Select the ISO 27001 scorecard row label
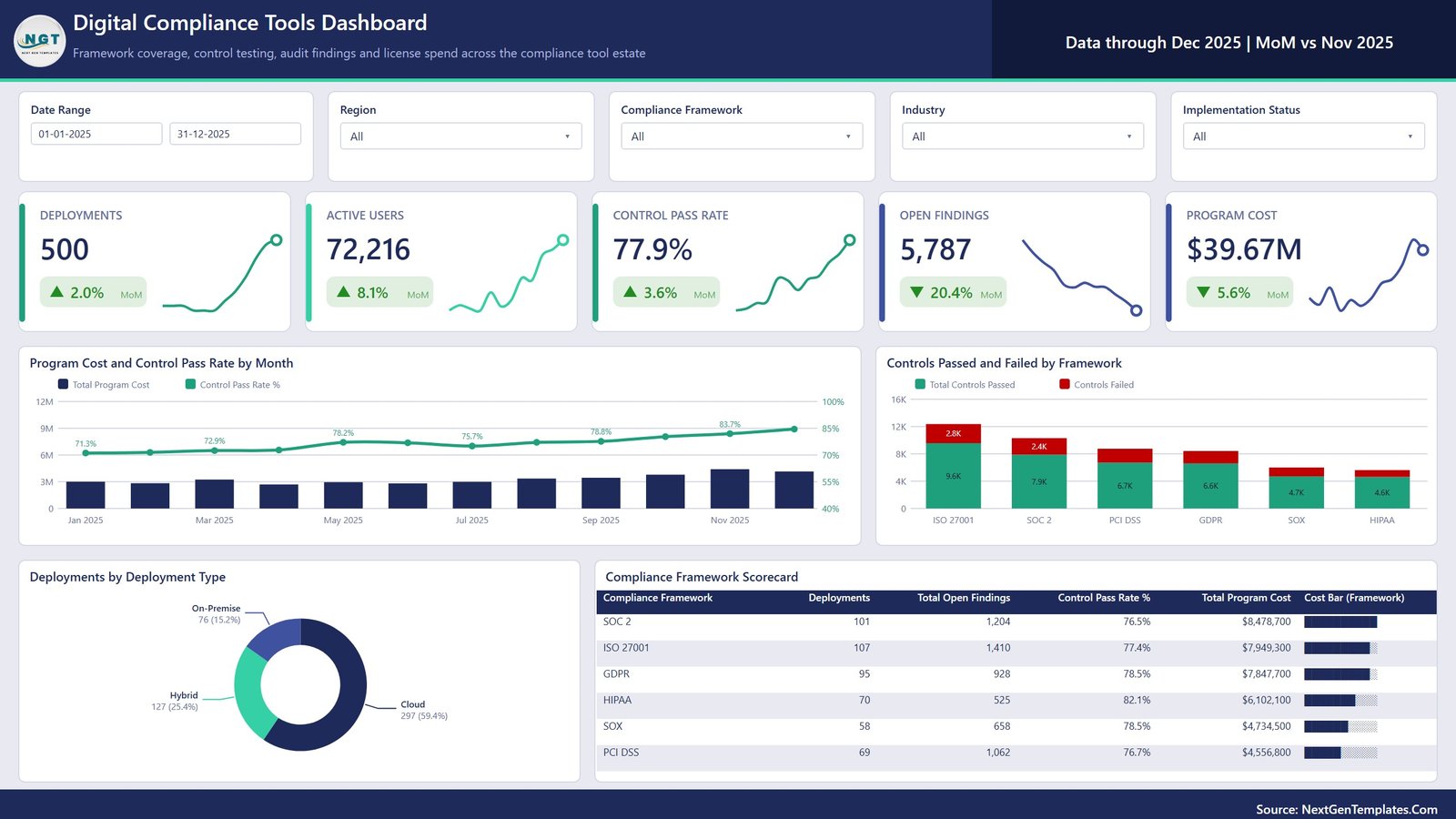Screen dimensions: 1456x819 pos(626,648)
